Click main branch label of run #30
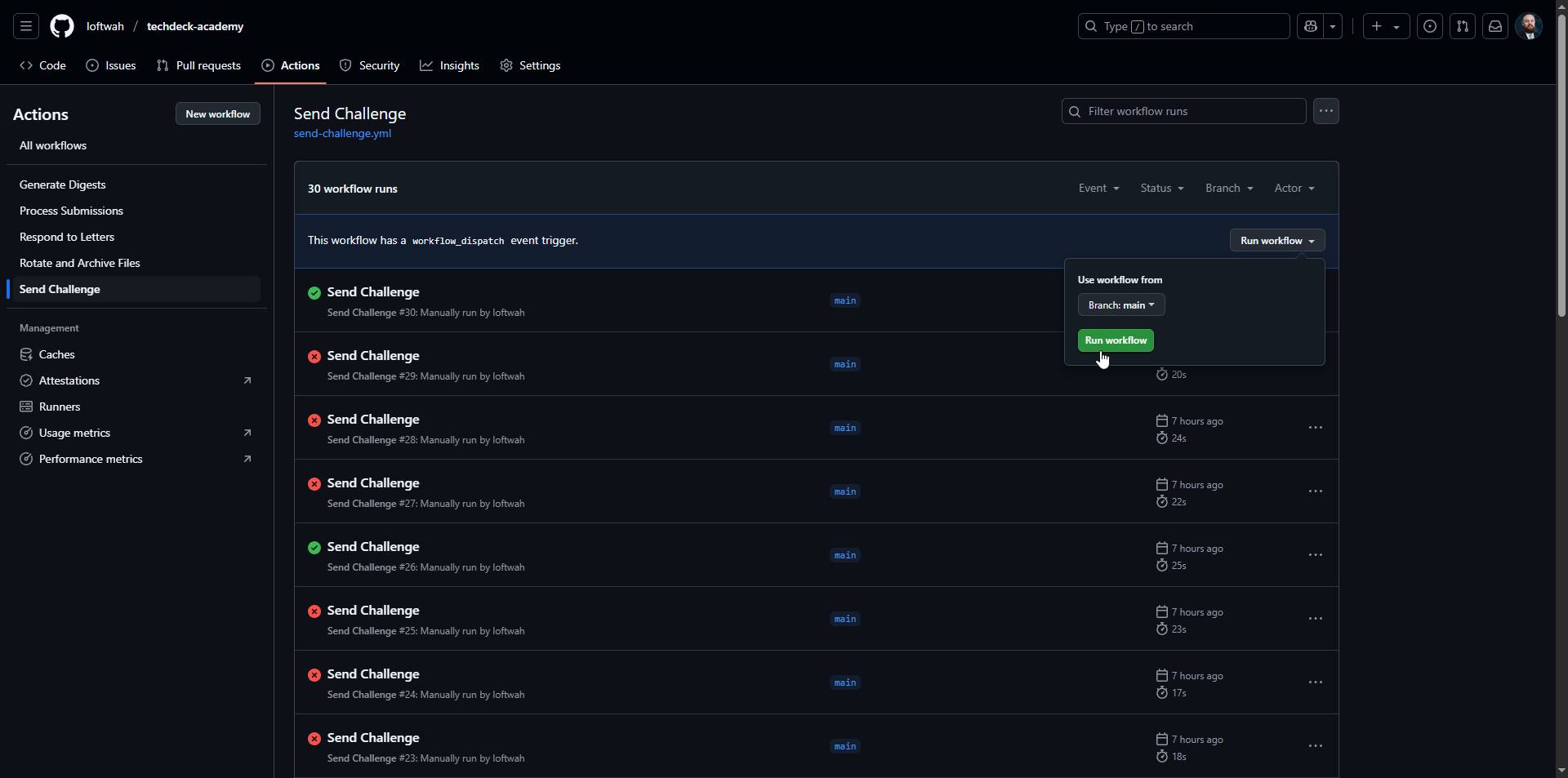Viewport: 1568px width, 778px height. pyautogui.click(x=845, y=300)
